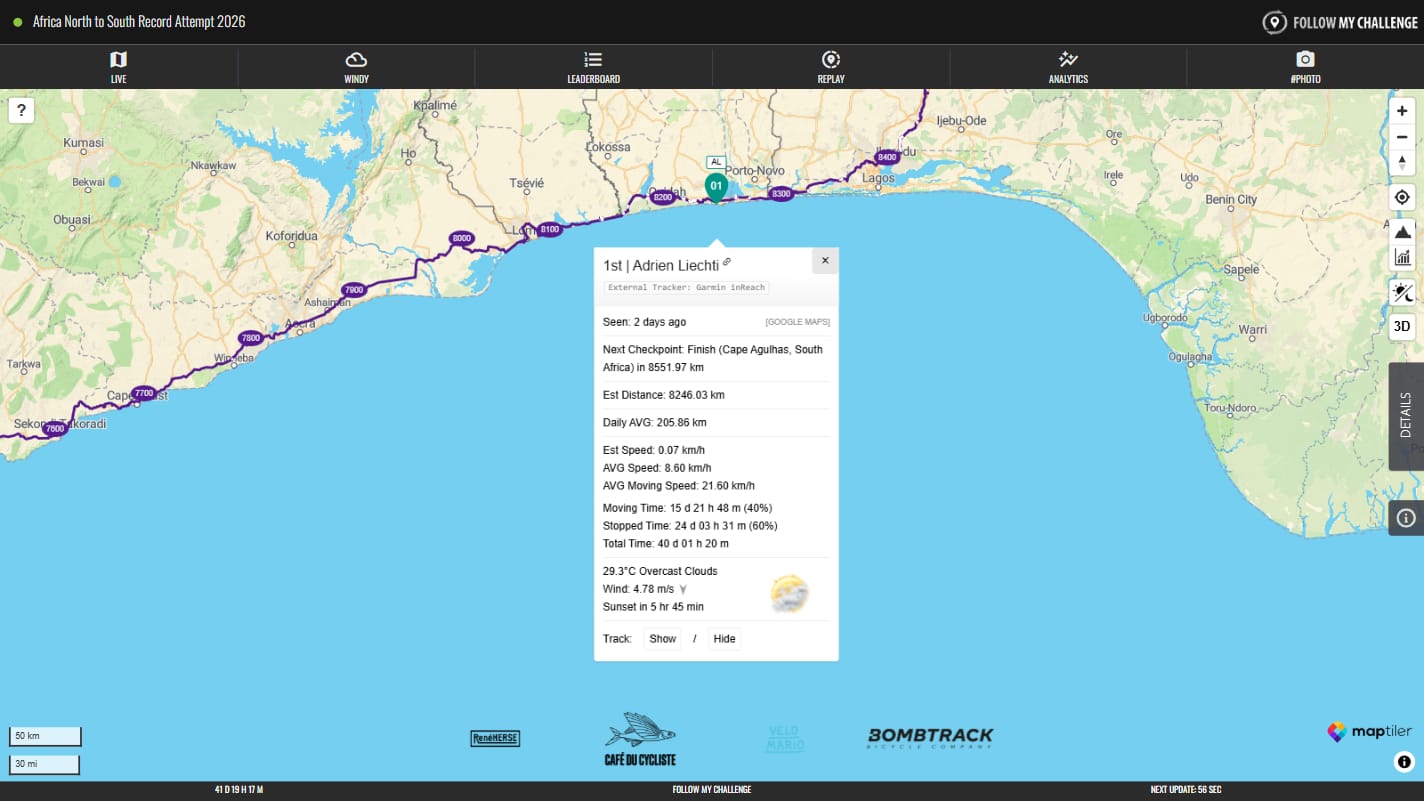Zoom in on the map
The image size is (1424, 801).
tap(1402, 111)
